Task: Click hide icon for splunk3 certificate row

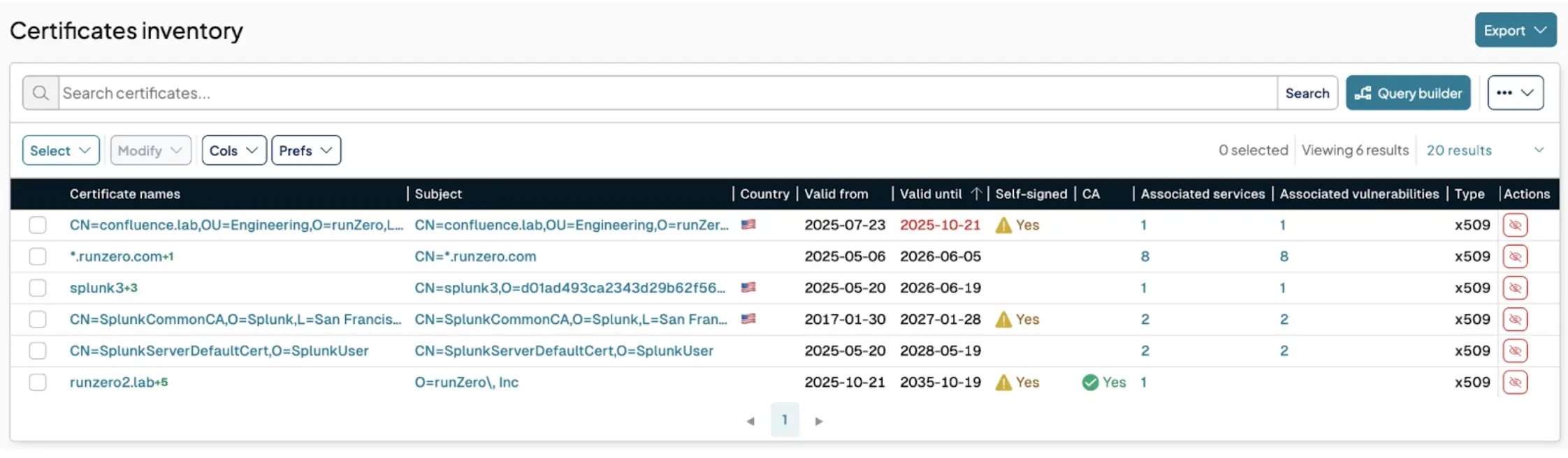Action: 1515,288
